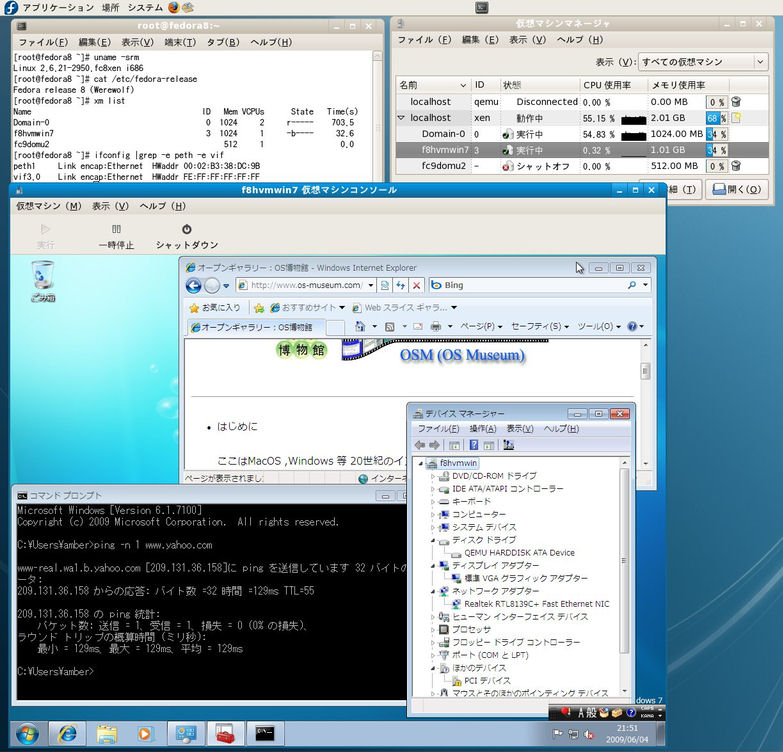Click the Shutdown power icon in the VM console
Screen dimensions: 783x752
tap(186, 229)
